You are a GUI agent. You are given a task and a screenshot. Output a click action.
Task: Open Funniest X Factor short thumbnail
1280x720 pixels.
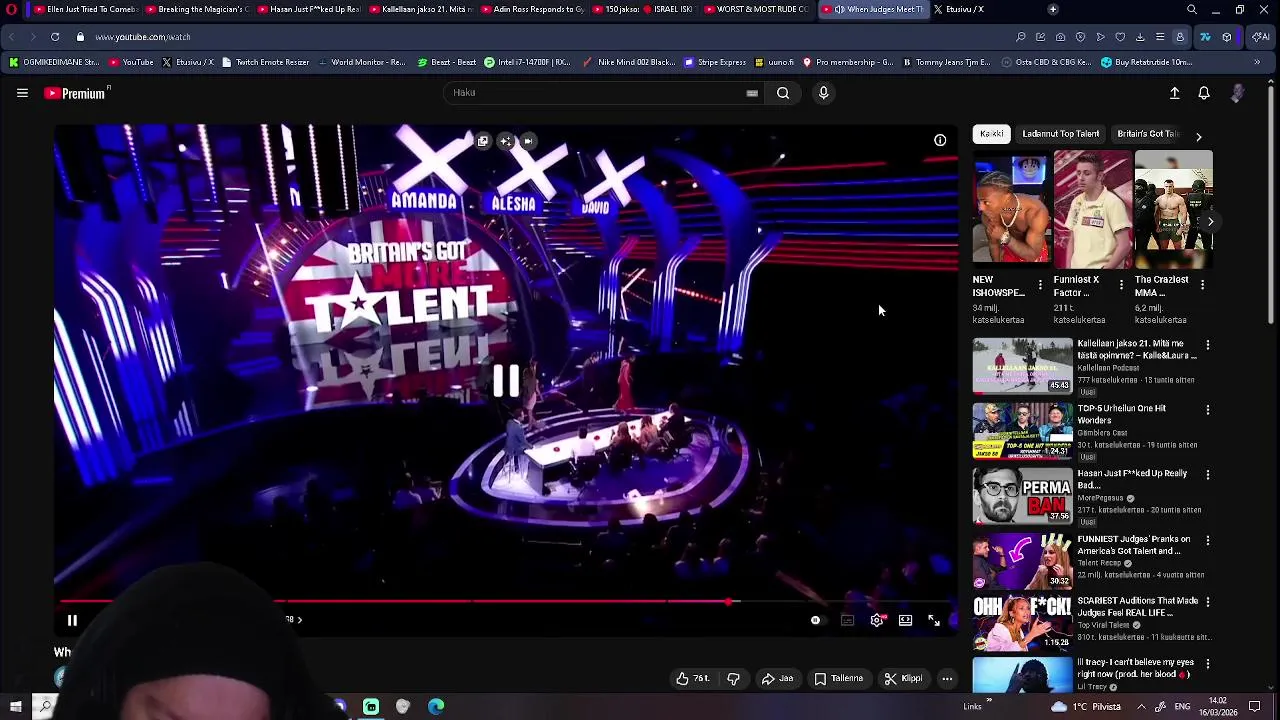coord(1093,211)
